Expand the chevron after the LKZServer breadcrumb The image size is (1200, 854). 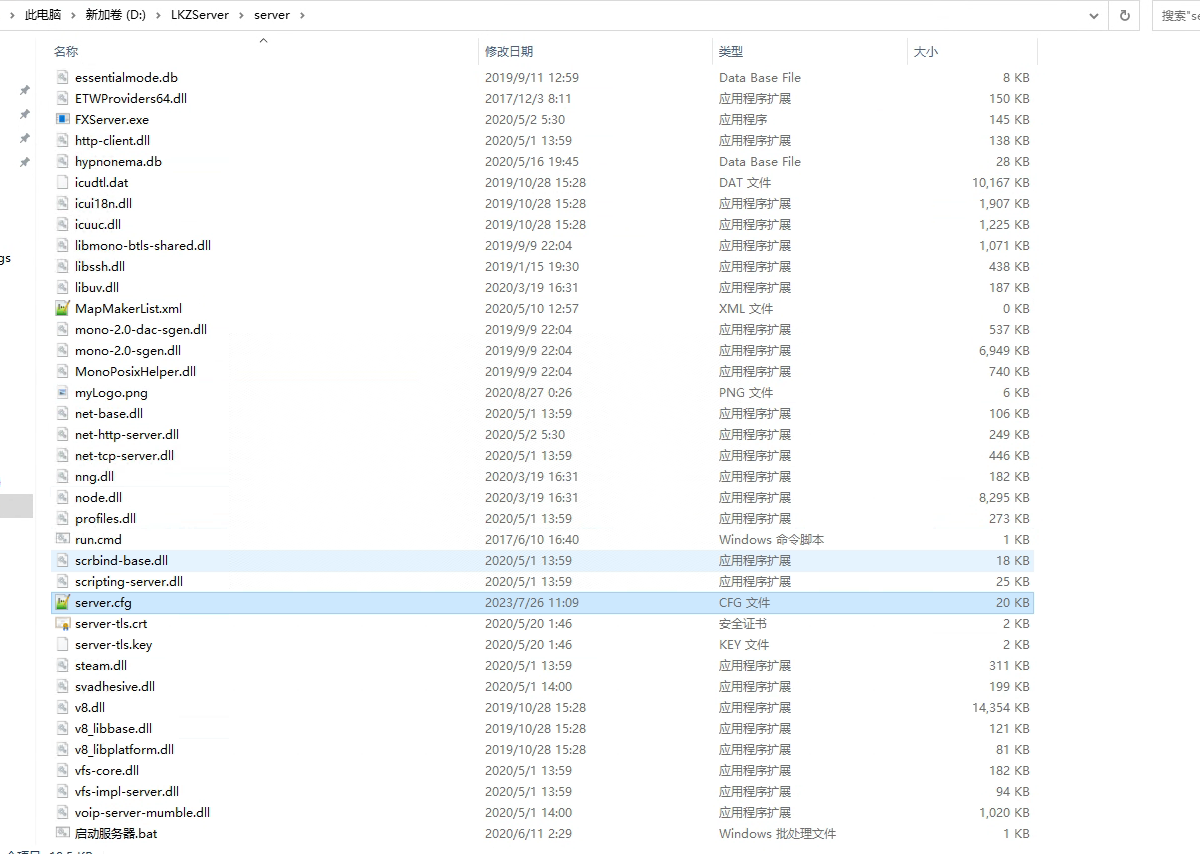pyautogui.click(x=241, y=15)
